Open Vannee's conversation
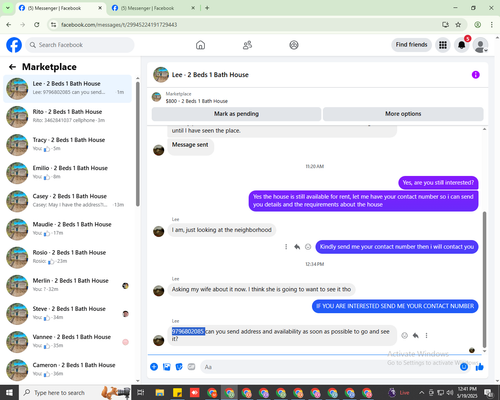The width and height of the screenshot is (500, 400). click(x=67, y=342)
